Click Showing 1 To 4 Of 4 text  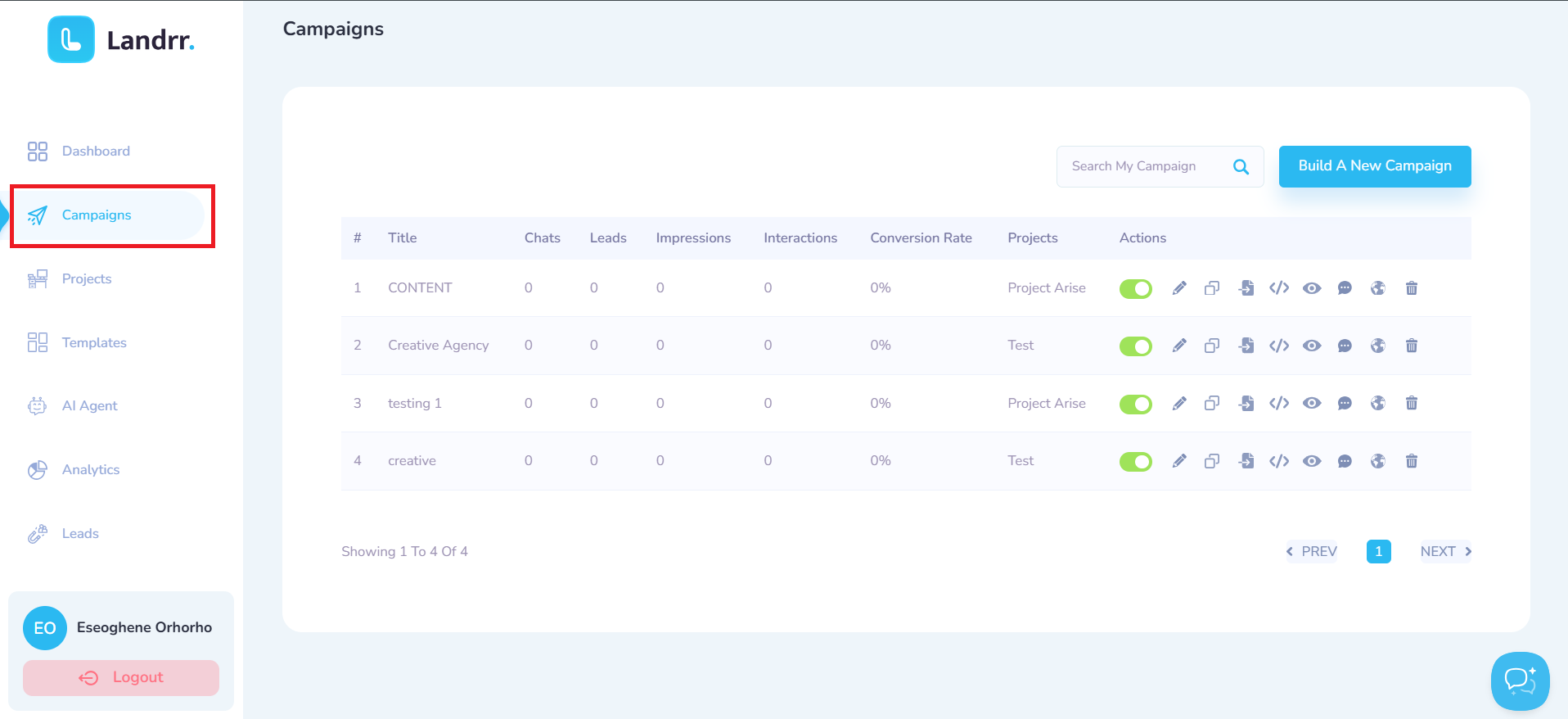pos(404,551)
